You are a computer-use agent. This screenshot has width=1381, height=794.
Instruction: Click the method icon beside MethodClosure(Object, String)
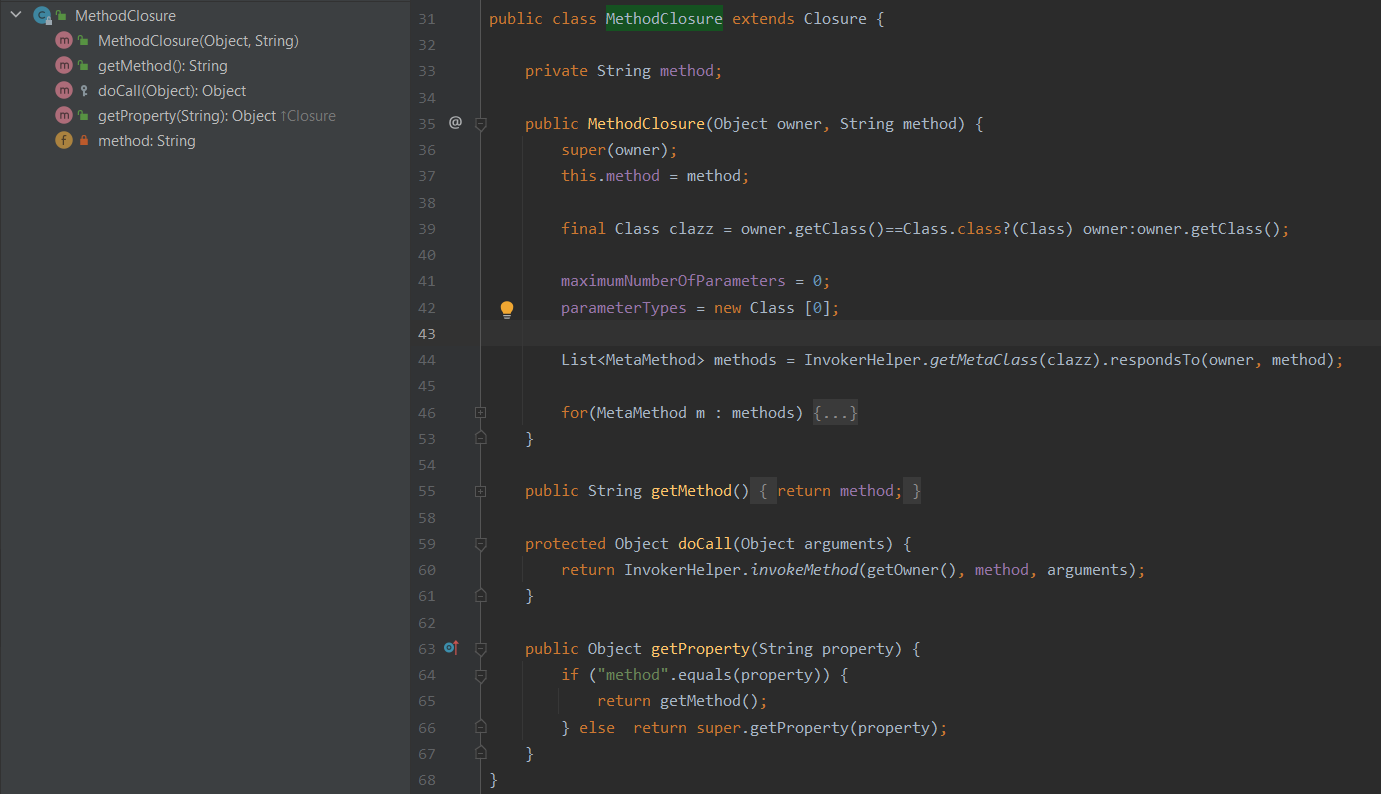[x=64, y=41]
